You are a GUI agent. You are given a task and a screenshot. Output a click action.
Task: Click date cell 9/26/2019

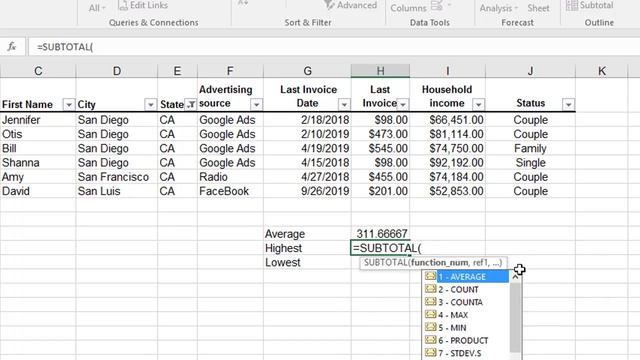tap(307, 191)
